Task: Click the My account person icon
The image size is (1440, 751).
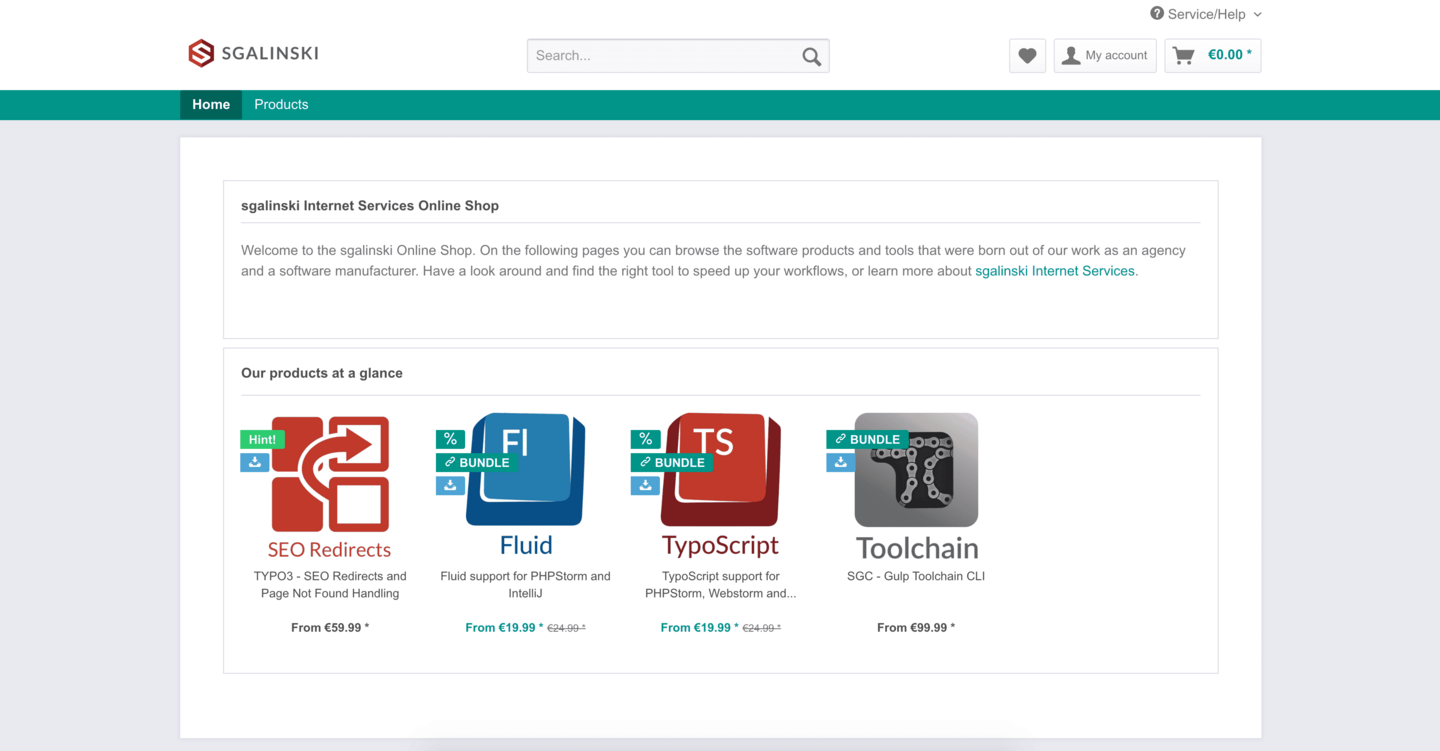Action: (x=1071, y=56)
